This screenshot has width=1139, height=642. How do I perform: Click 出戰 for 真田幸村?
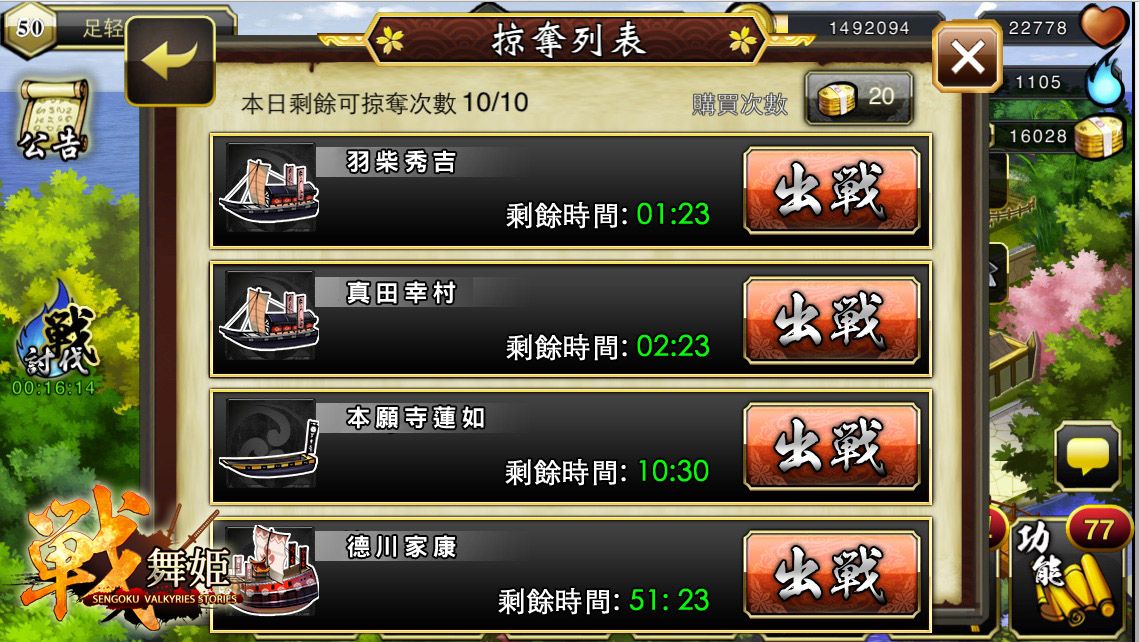(x=832, y=320)
